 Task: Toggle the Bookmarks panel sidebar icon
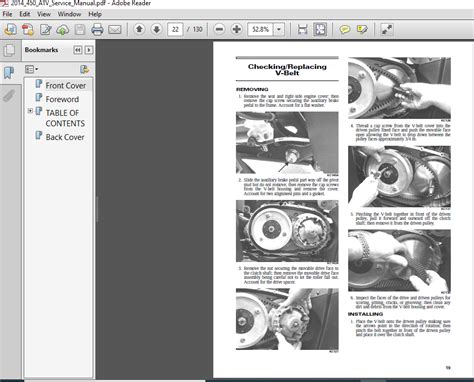[x=9, y=73]
